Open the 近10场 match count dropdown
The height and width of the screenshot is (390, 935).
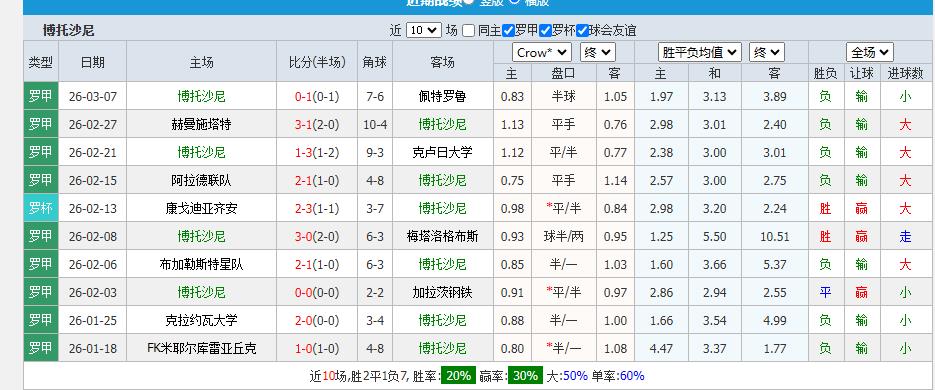(x=423, y=30)
